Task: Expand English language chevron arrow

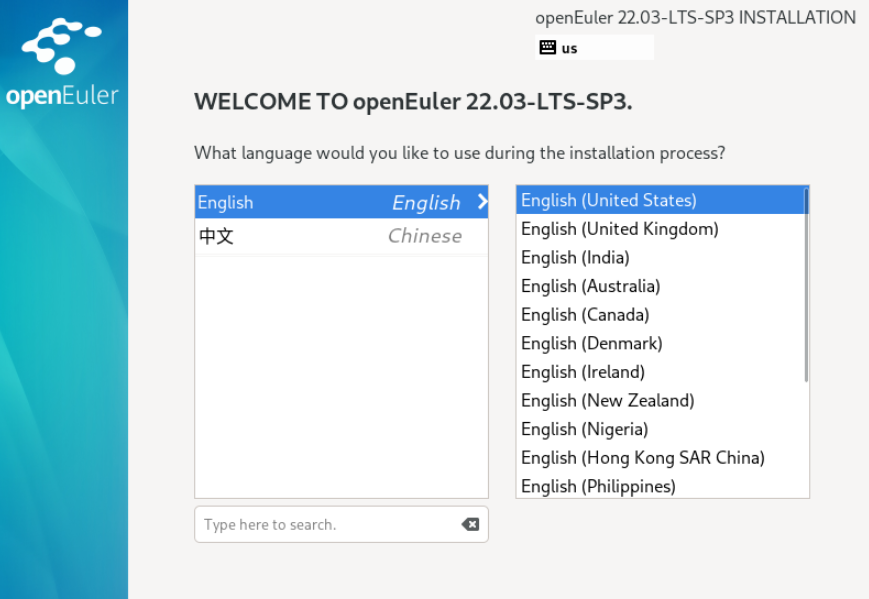Action: [x=482, y=202]
